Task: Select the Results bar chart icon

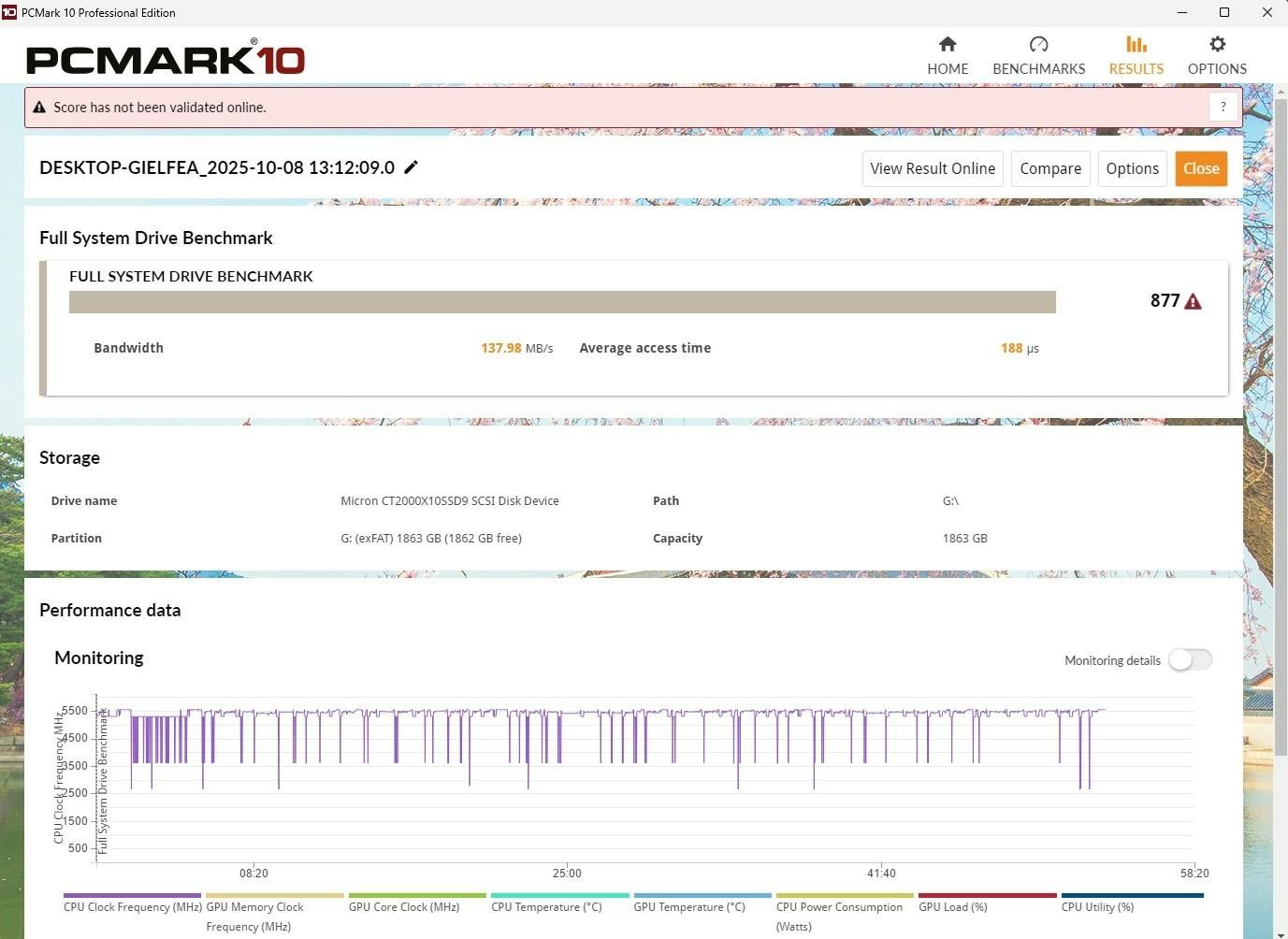Action: click(1136, 45)
